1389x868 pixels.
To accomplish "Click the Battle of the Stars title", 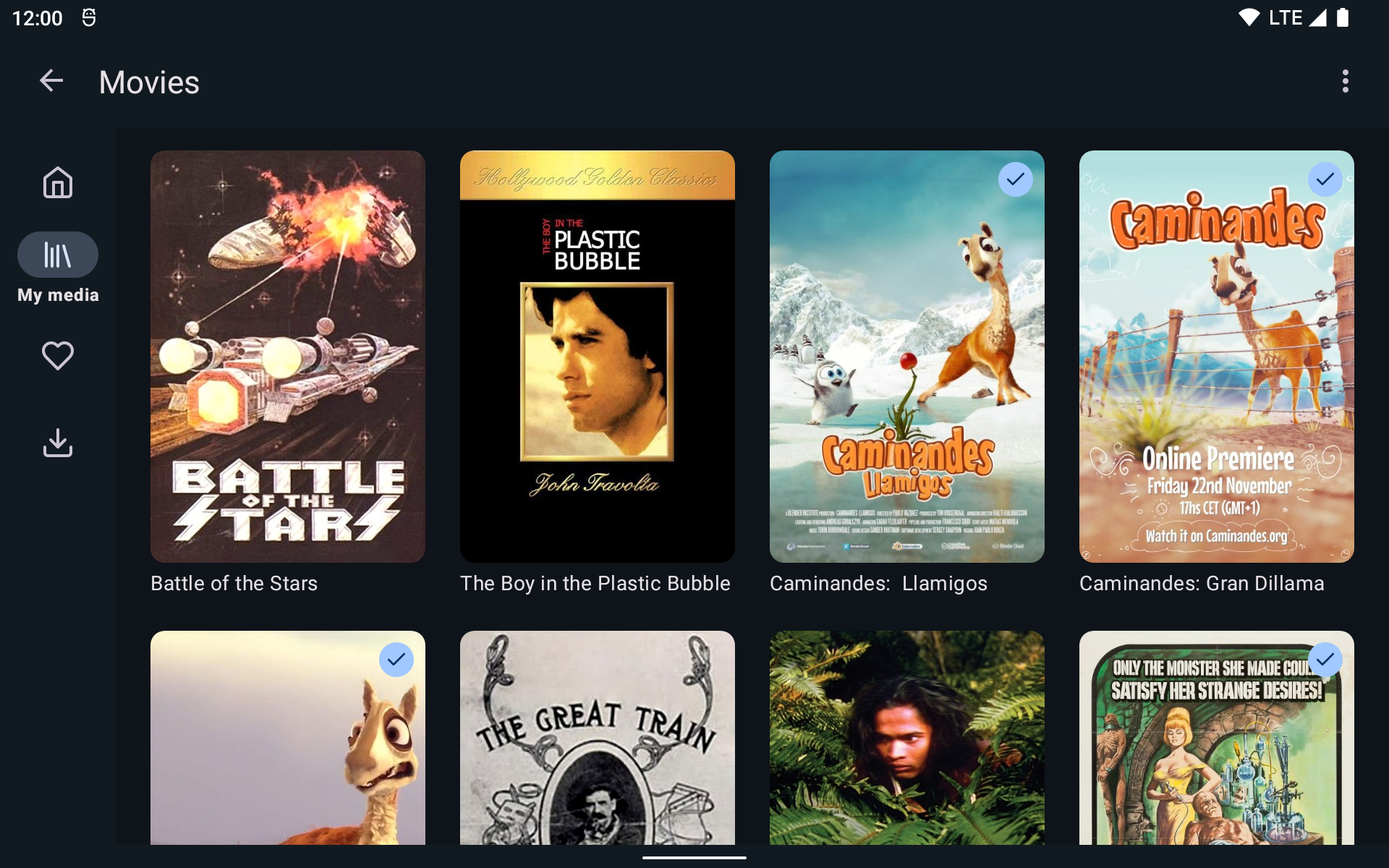I will tap(234, 583).
